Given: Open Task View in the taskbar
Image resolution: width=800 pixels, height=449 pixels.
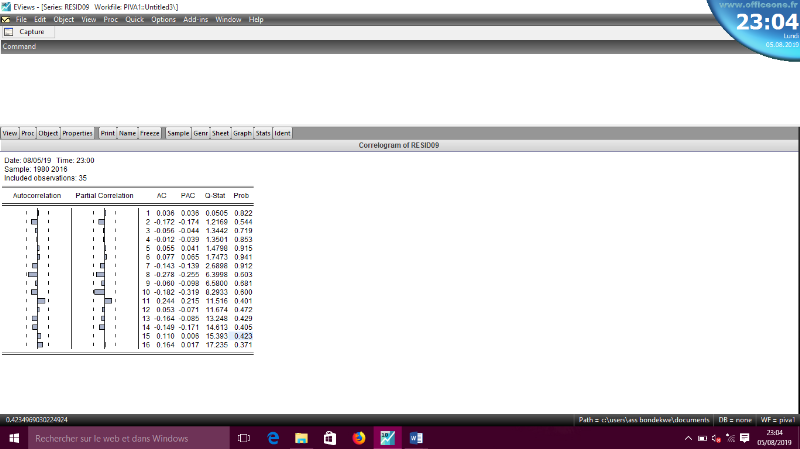Looking at the screenshot, I should tap(243, 438).
